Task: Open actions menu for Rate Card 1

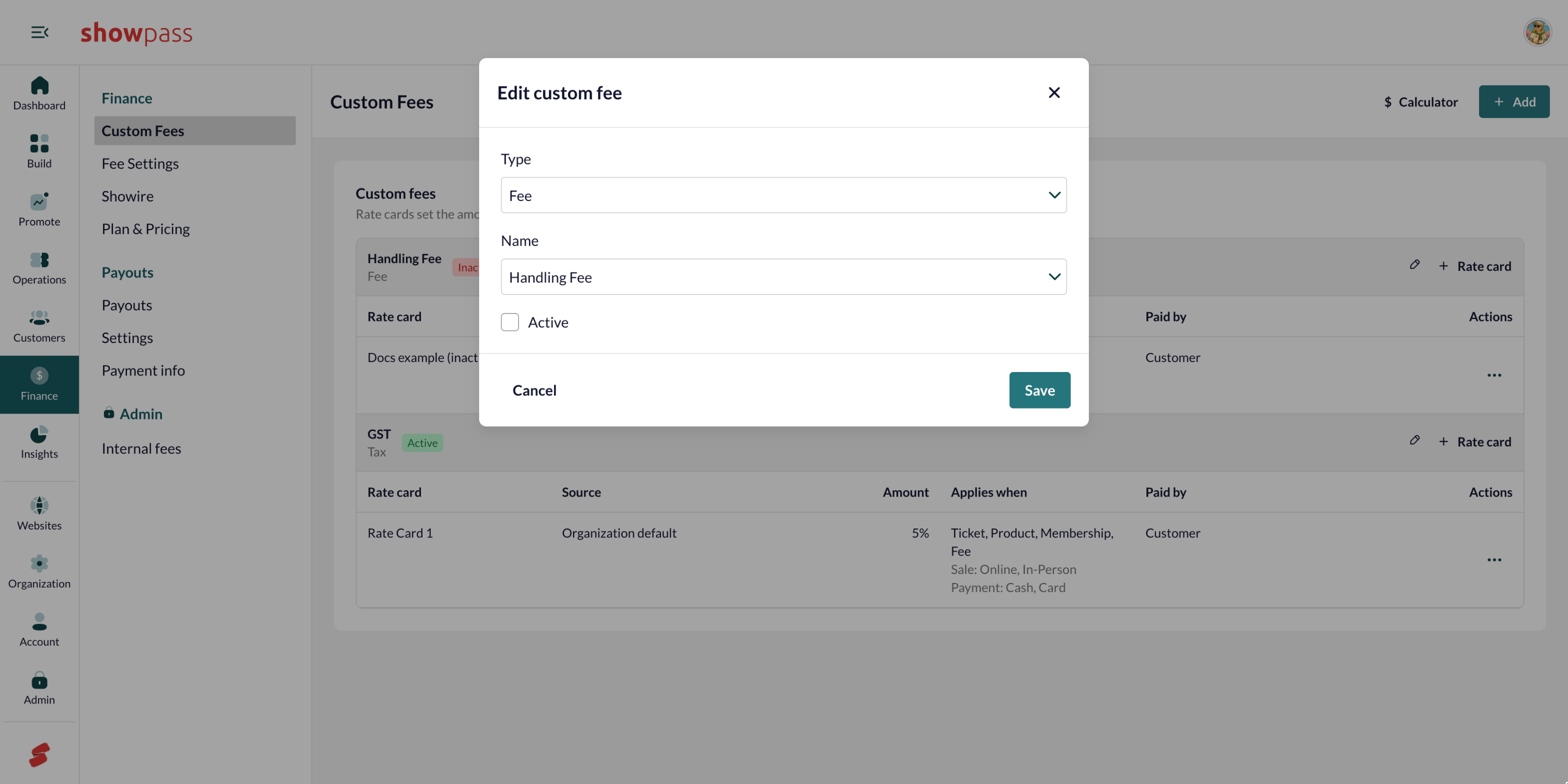Action: [1494, 560]
